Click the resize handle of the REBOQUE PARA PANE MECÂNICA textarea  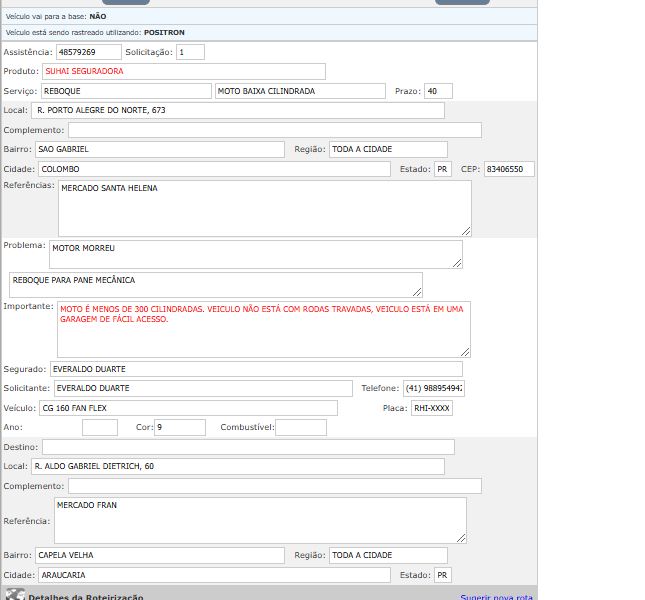click(x=417, y=292)
